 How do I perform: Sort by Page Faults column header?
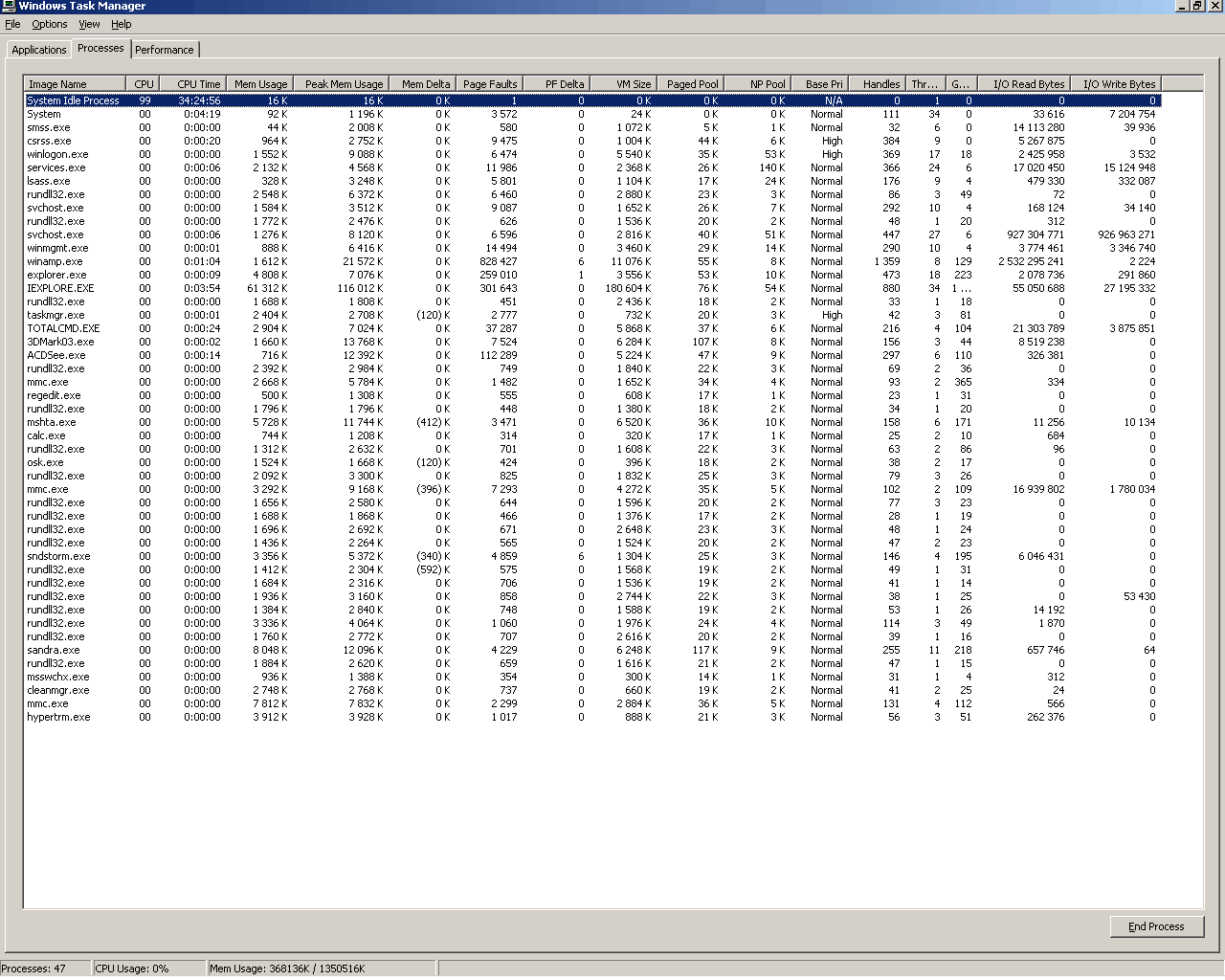tap(488, 84)
